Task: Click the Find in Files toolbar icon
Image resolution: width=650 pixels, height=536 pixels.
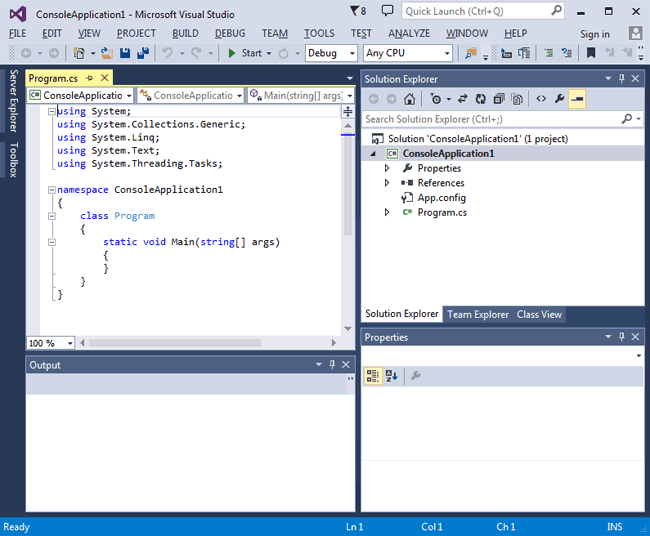Action: click(471, 53)
